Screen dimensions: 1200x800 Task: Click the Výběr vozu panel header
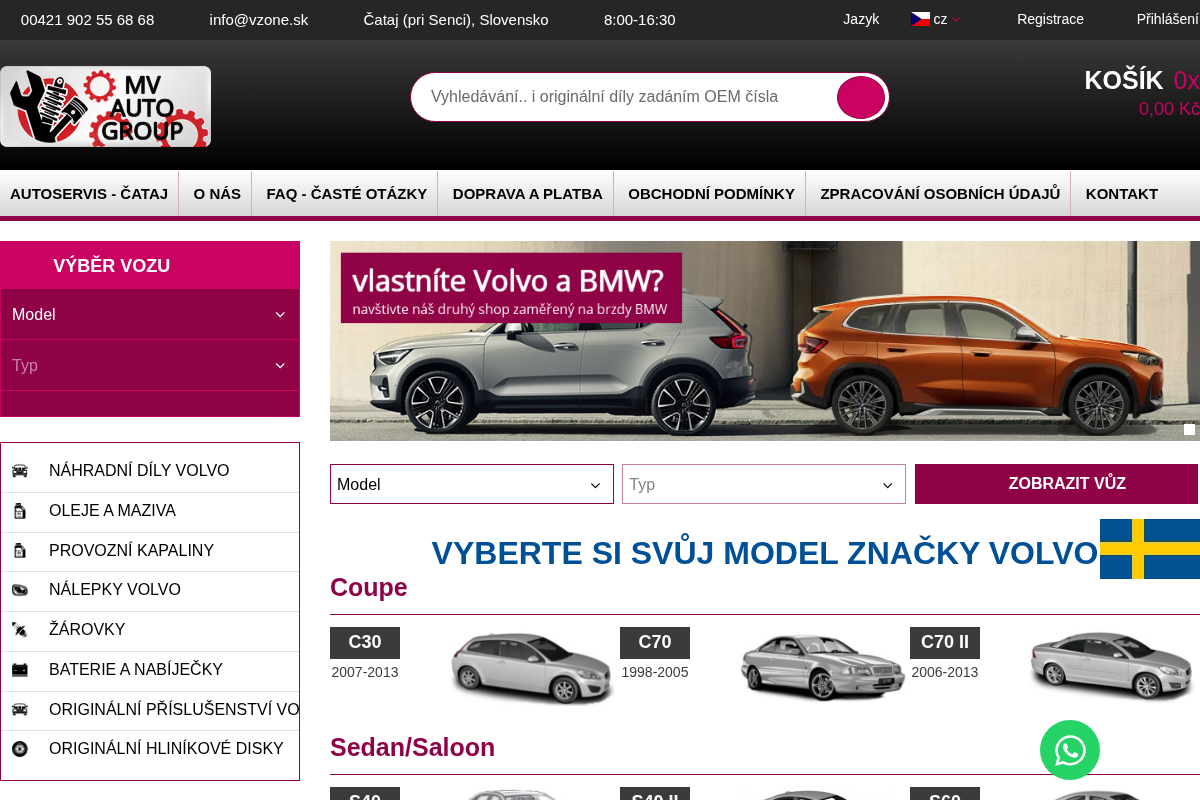[x=150, y=266]
